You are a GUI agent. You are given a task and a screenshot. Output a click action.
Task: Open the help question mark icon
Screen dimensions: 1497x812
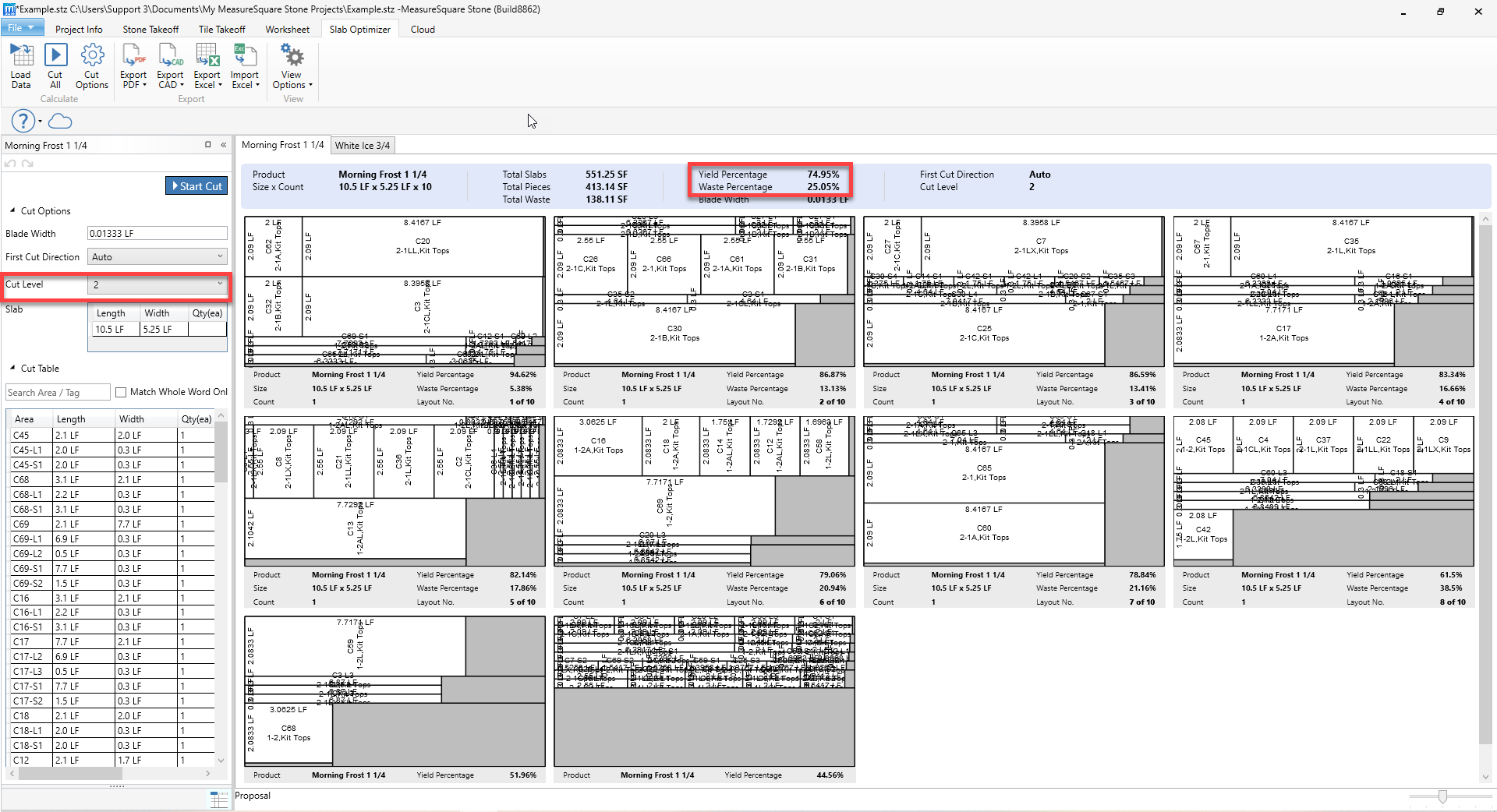(23, 121)
